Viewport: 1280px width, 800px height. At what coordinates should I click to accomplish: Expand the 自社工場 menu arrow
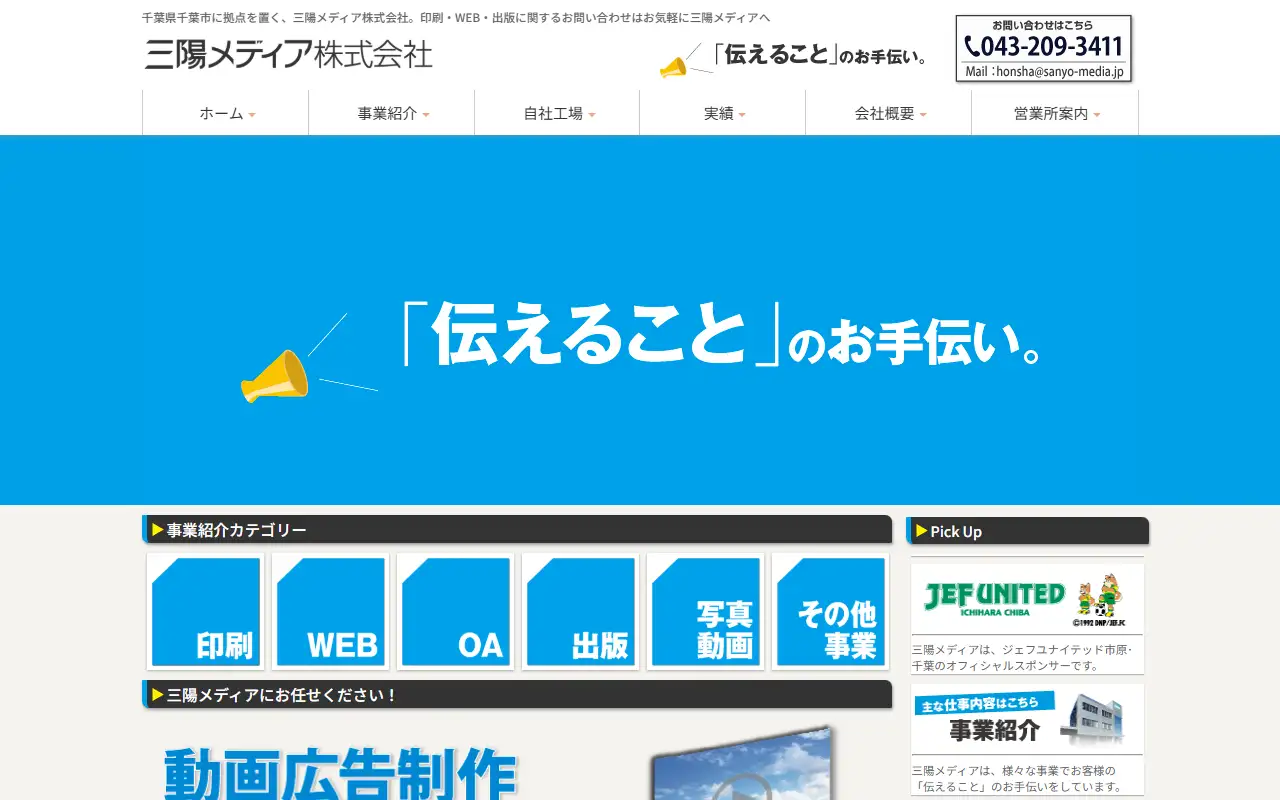tap(592, 115)
